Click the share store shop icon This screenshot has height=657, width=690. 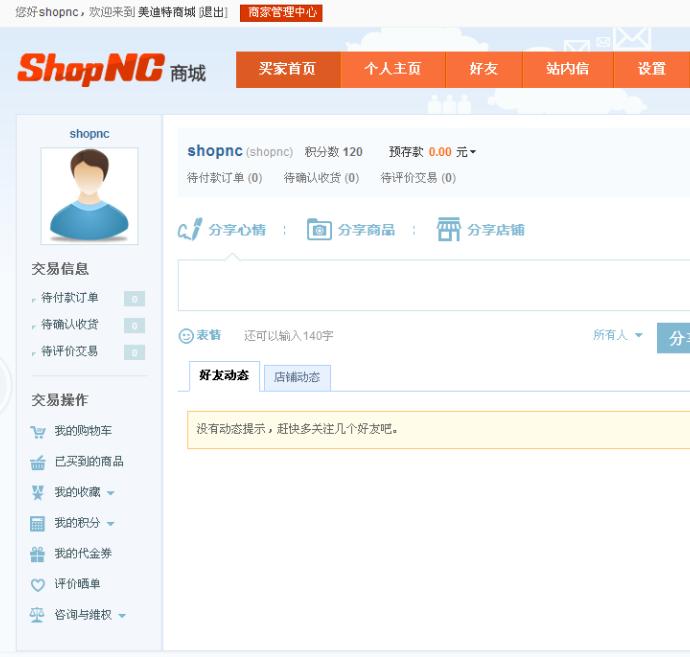pyautogui.click(x=448, y=229)
